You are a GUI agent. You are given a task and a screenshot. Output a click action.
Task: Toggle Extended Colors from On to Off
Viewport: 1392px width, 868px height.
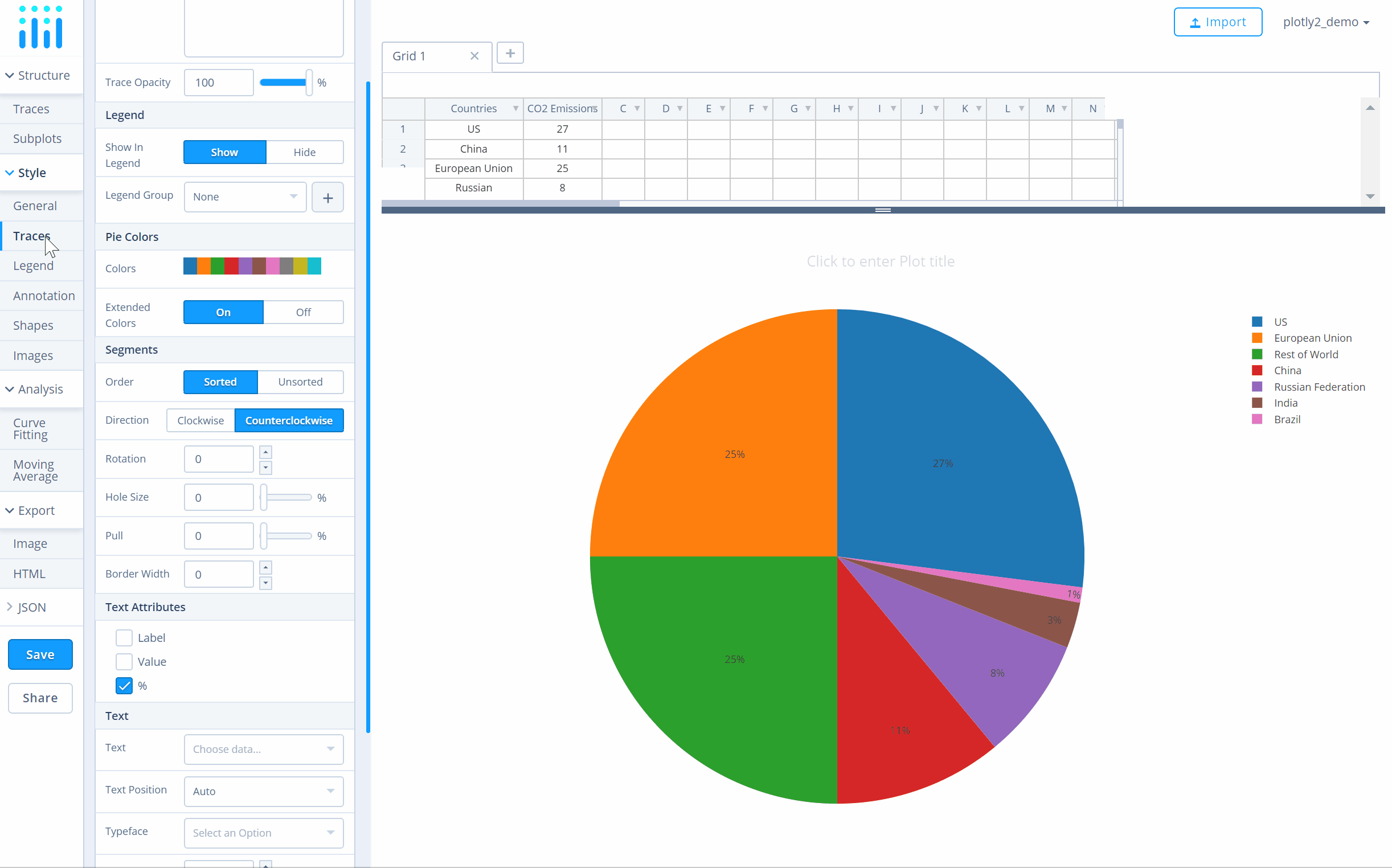303,312
